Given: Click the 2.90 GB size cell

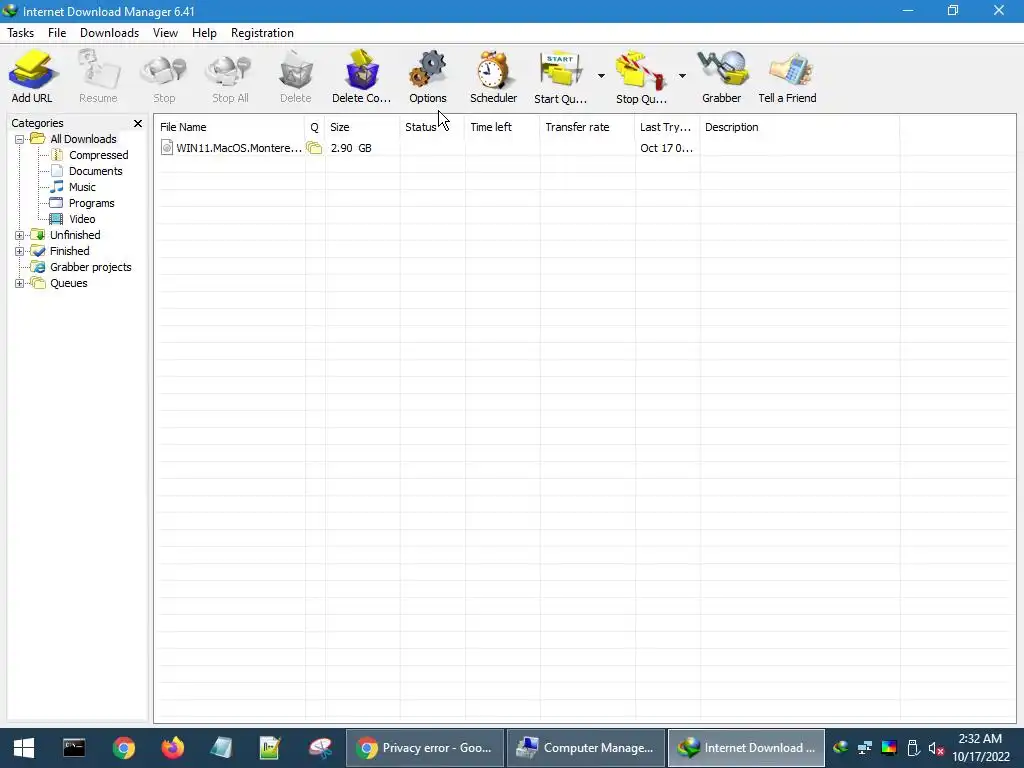Looking at the screenshot, I should (x=351, y=148).
